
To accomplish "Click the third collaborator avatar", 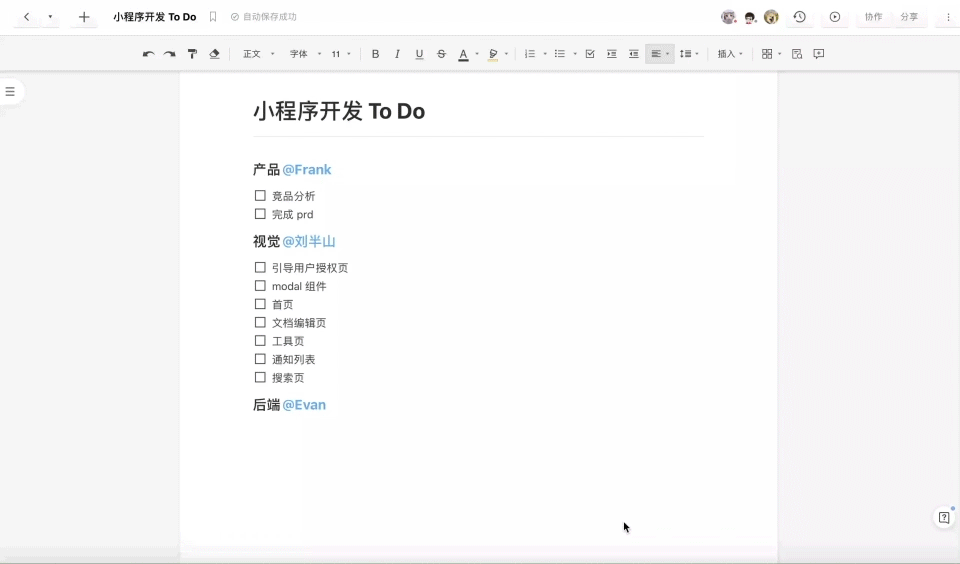I will coord(771,17).
